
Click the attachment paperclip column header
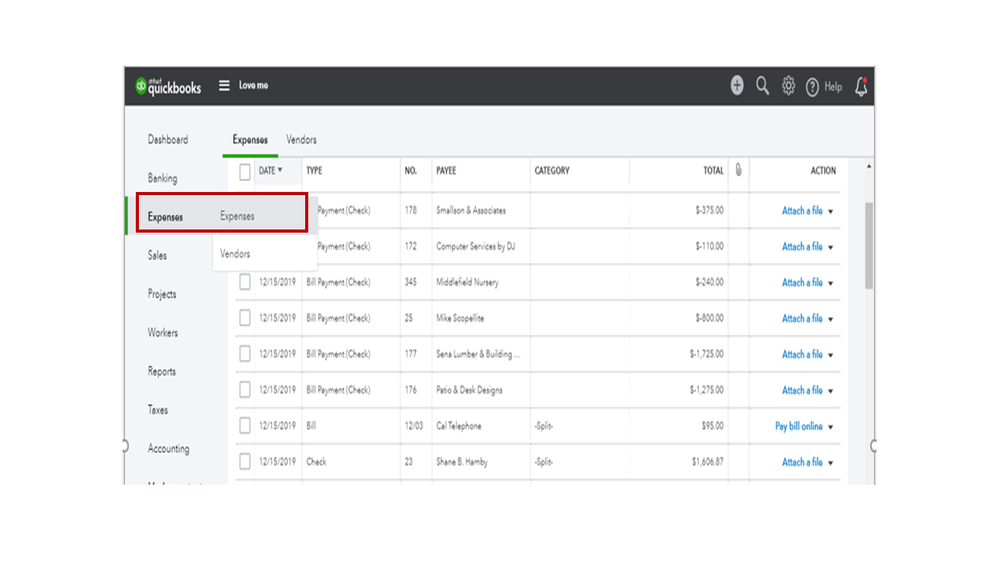point(738,170)
